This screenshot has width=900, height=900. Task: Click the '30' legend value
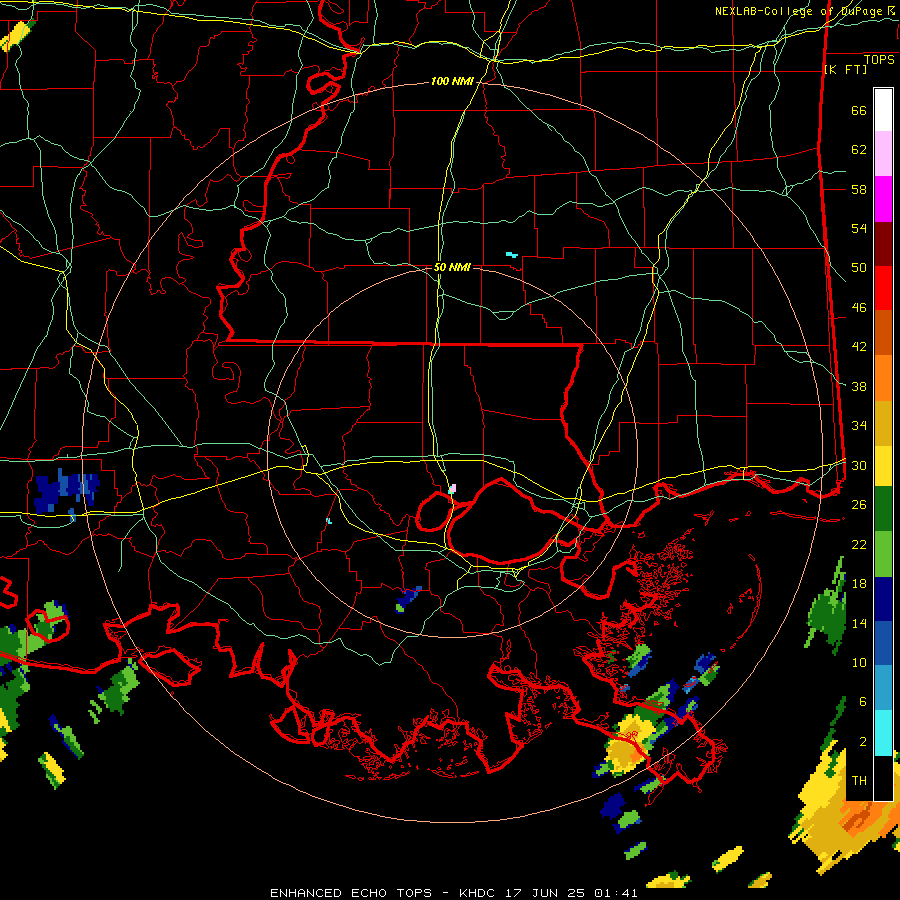click(859, 465)
